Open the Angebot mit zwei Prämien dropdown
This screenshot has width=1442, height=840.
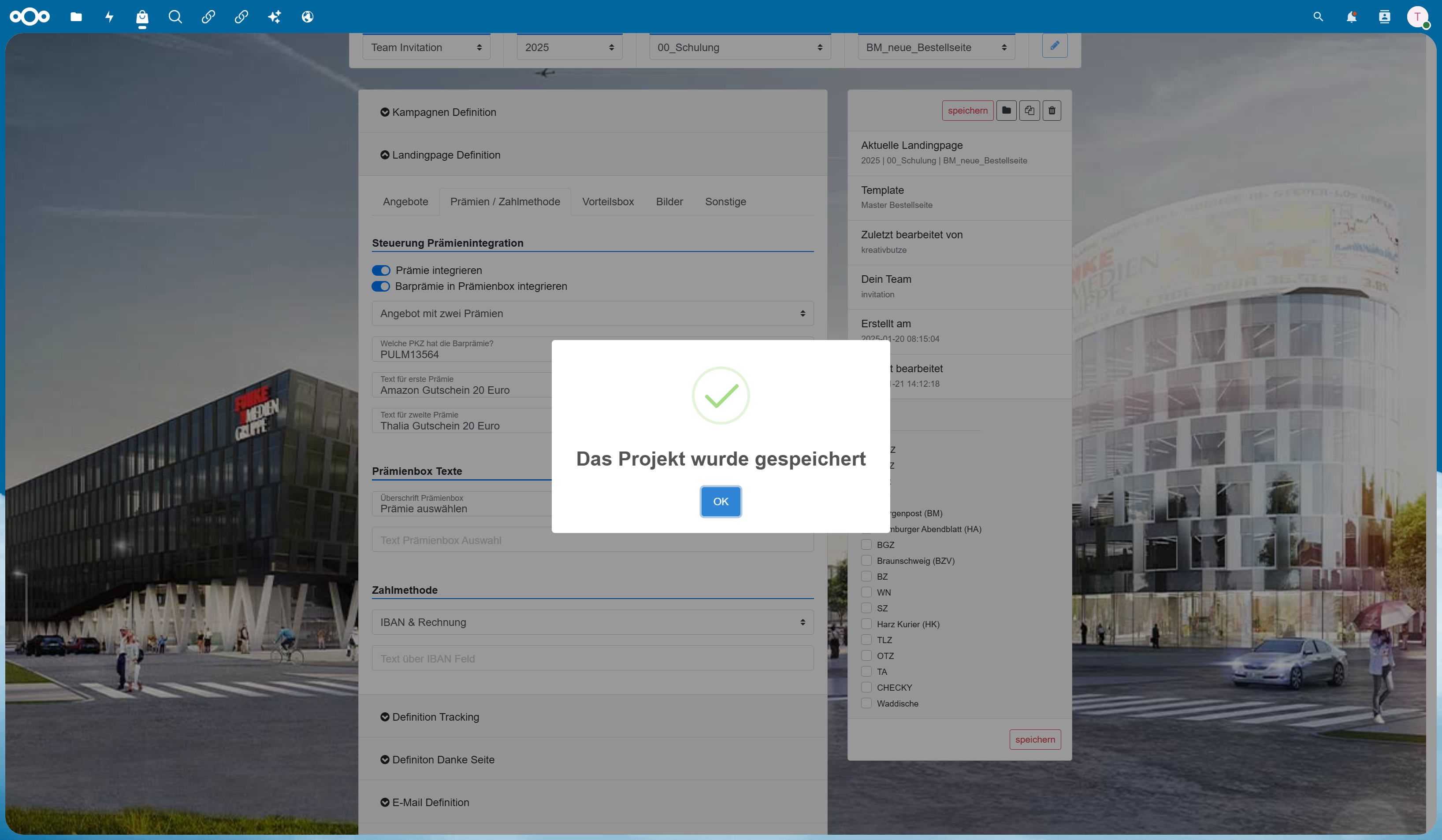(593, 313)
